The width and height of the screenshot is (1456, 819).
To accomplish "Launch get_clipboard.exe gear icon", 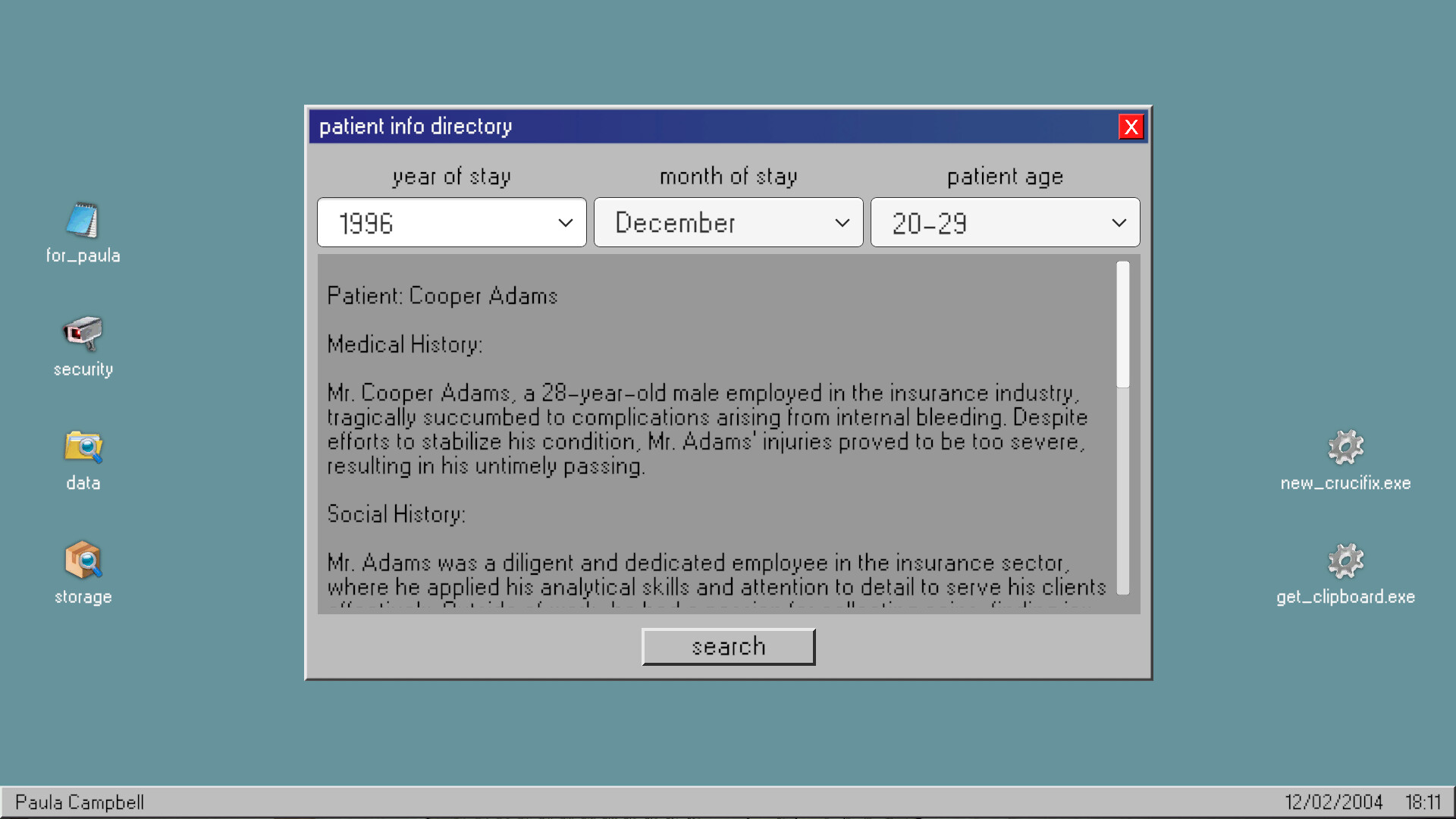I will [x=1345, y=562].
